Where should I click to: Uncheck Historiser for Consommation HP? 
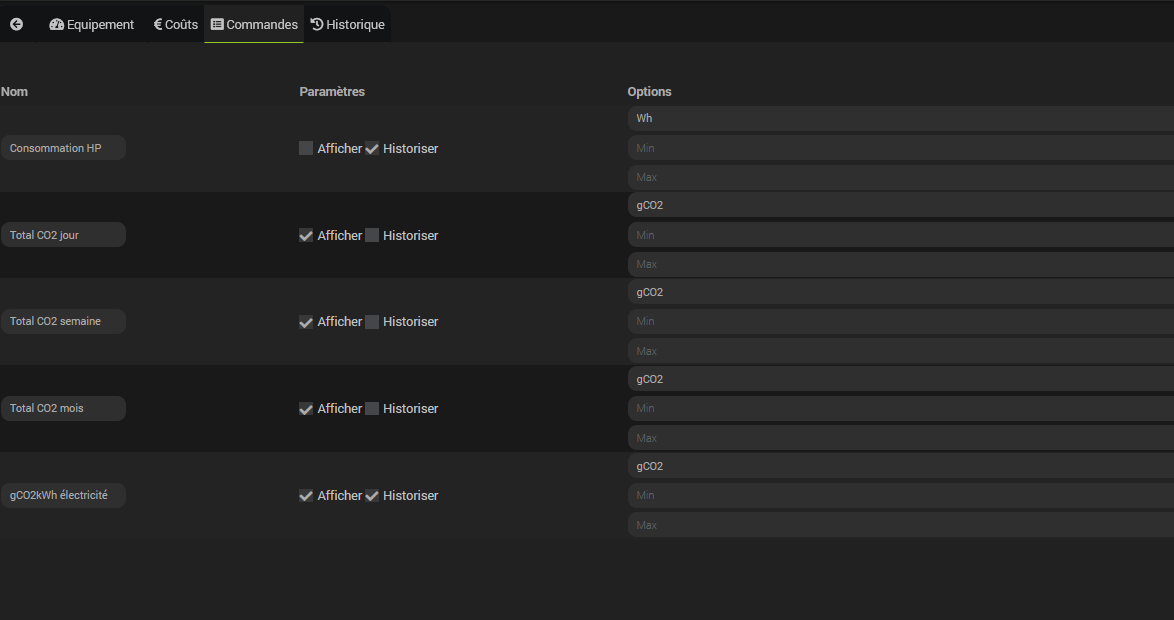tap(372, 148)
